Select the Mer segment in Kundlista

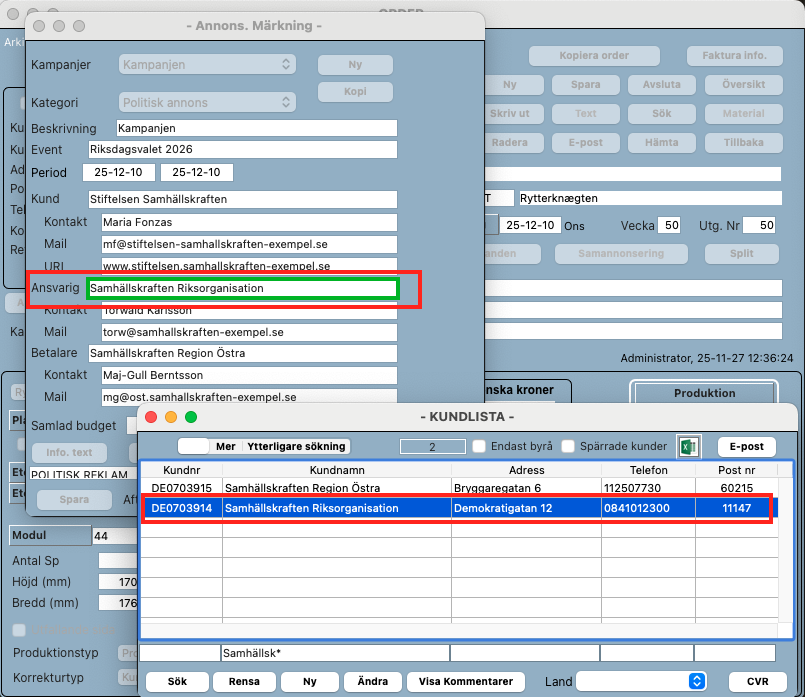tap(226, 447)
